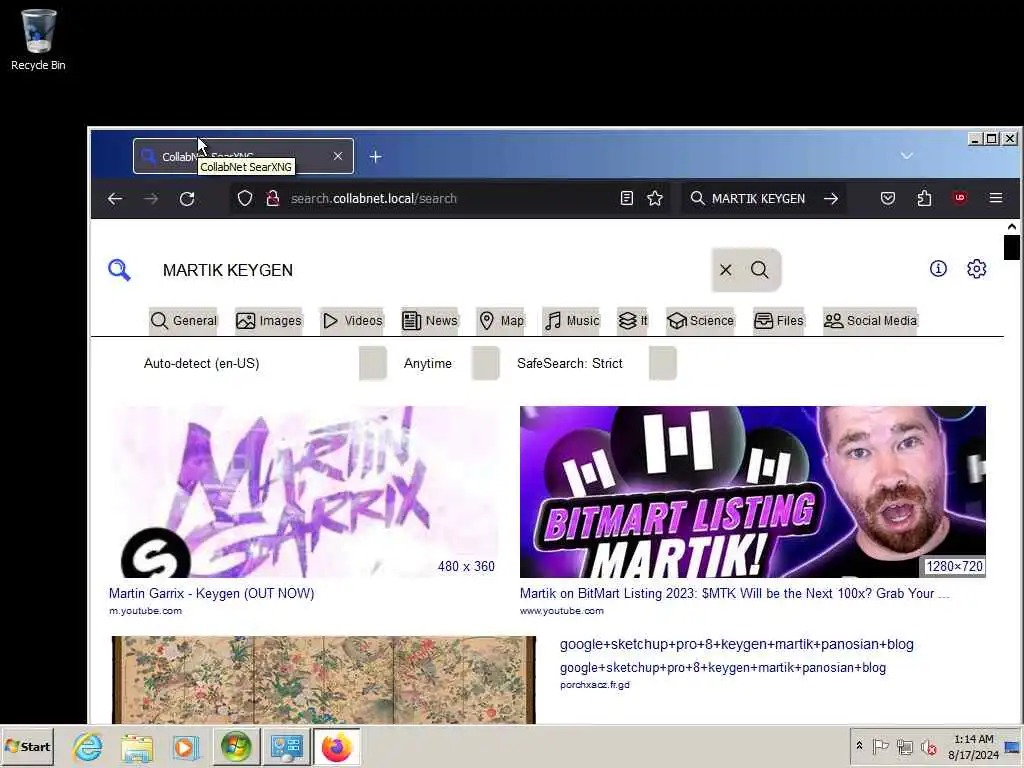The height and width of the screenshot is (768, 1024).
Task: Open the Action Center flag icon
Action: tap(880, 746)
